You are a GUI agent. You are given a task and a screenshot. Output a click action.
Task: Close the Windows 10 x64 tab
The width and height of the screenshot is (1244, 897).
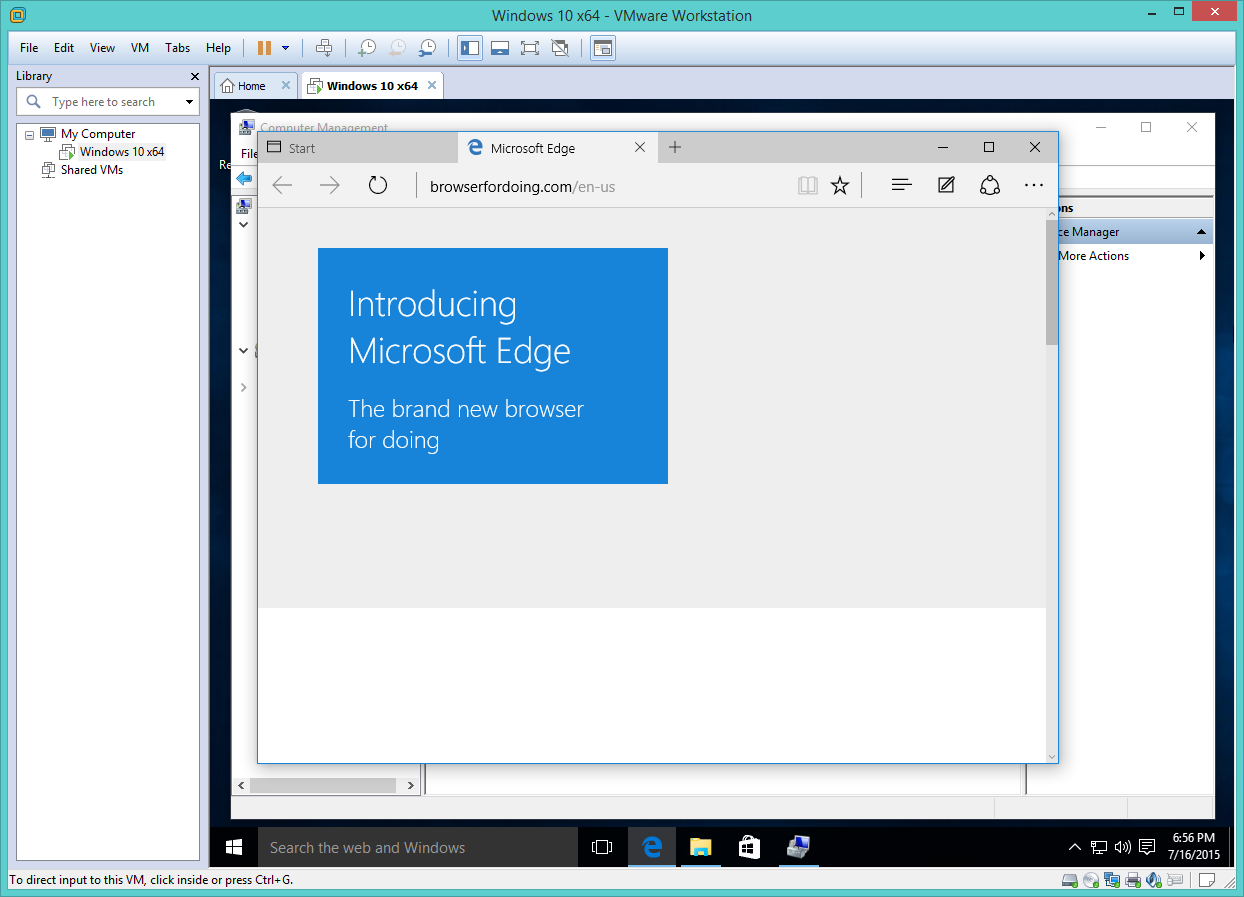(432, 86)
